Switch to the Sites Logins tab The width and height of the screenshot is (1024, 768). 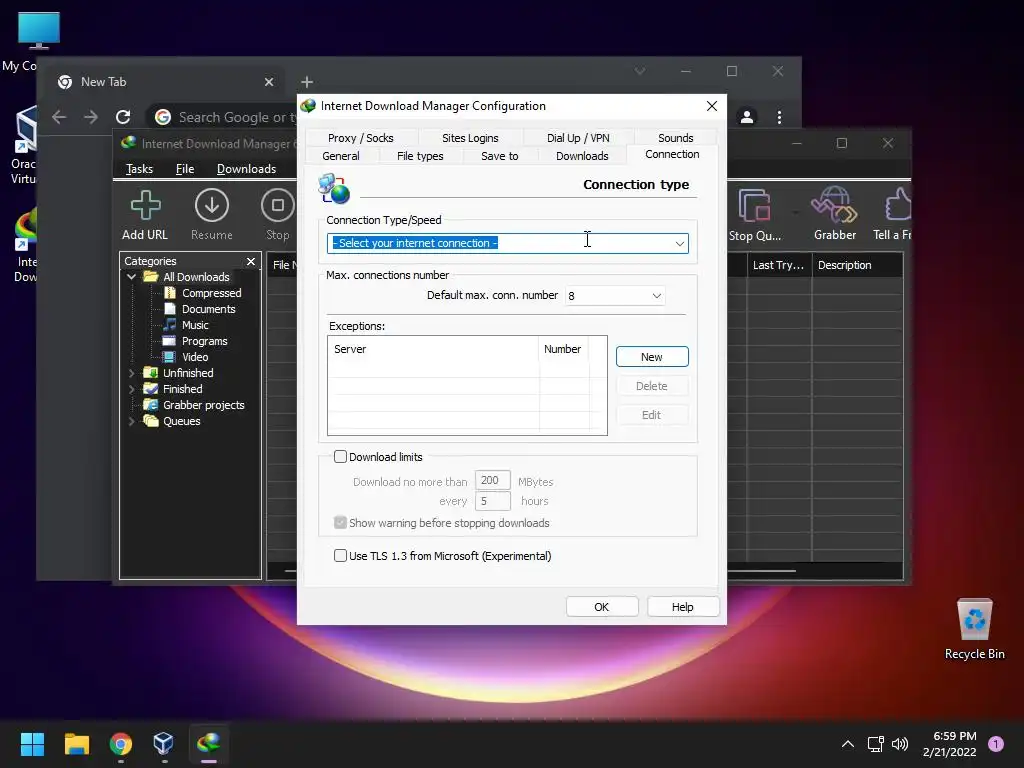(x=470, y=138)
